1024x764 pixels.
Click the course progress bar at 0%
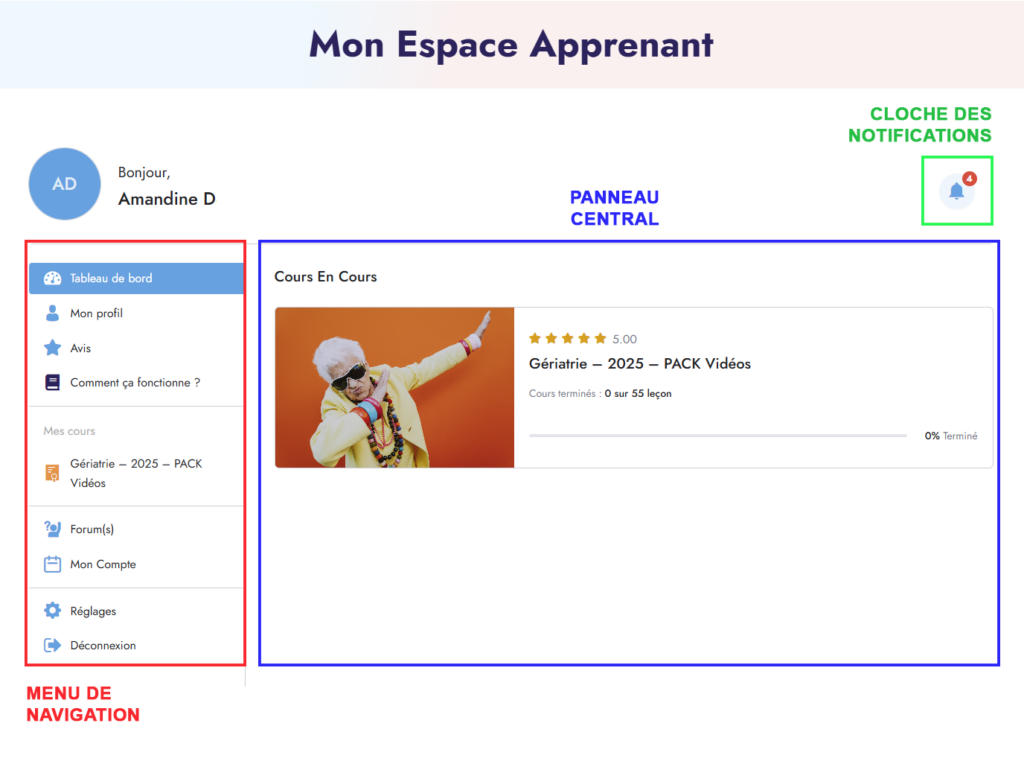pyautogui.click(x=717, y=436)
